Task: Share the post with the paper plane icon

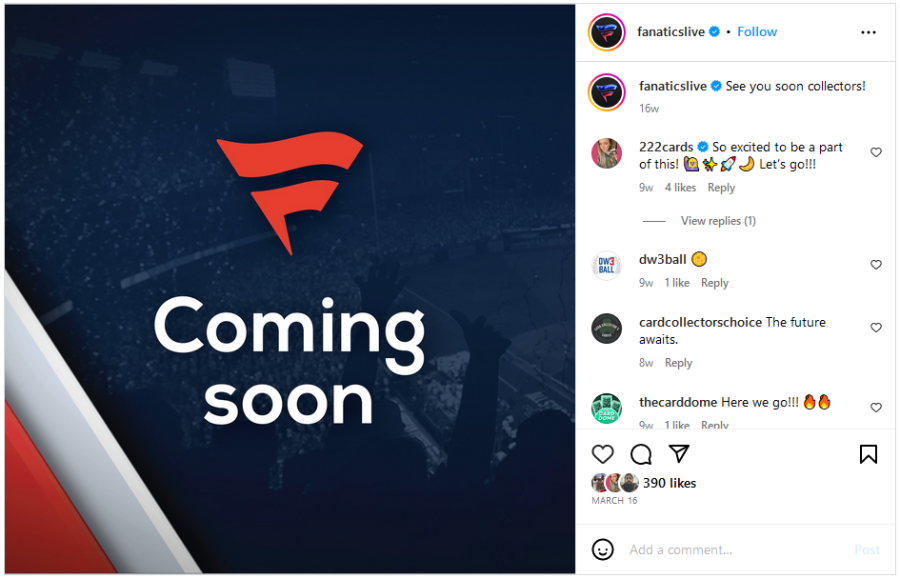Action: [x=679, y=454]
